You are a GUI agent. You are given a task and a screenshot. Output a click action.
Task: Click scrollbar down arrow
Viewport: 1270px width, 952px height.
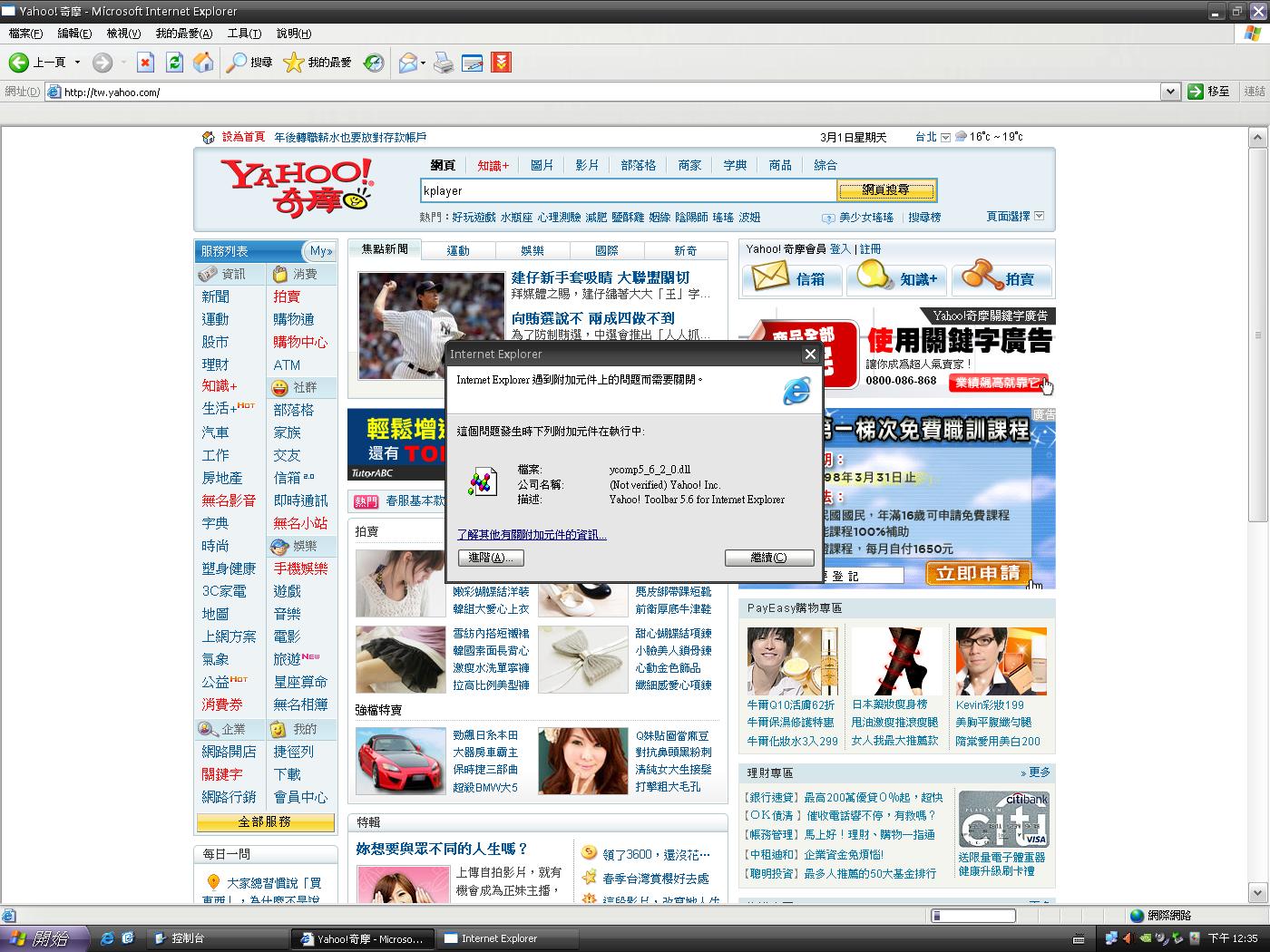point(1256,891)
